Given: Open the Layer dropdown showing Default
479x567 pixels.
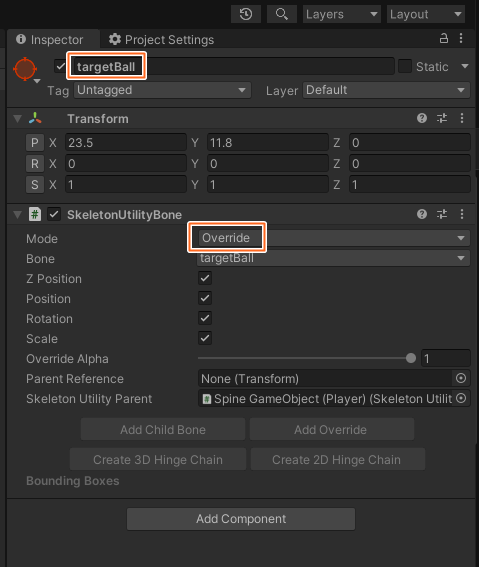Looking at the screenshot, I should pos(386,90).
